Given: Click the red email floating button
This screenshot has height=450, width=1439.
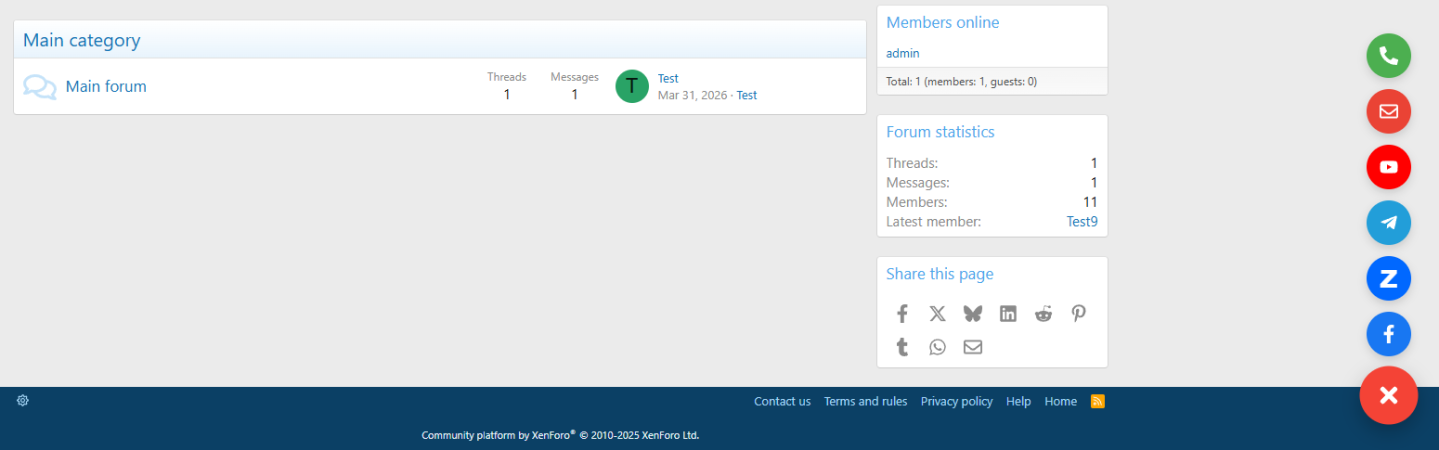Looking at the screenshot, I should pyautogui.click(x=1388, y=112).
